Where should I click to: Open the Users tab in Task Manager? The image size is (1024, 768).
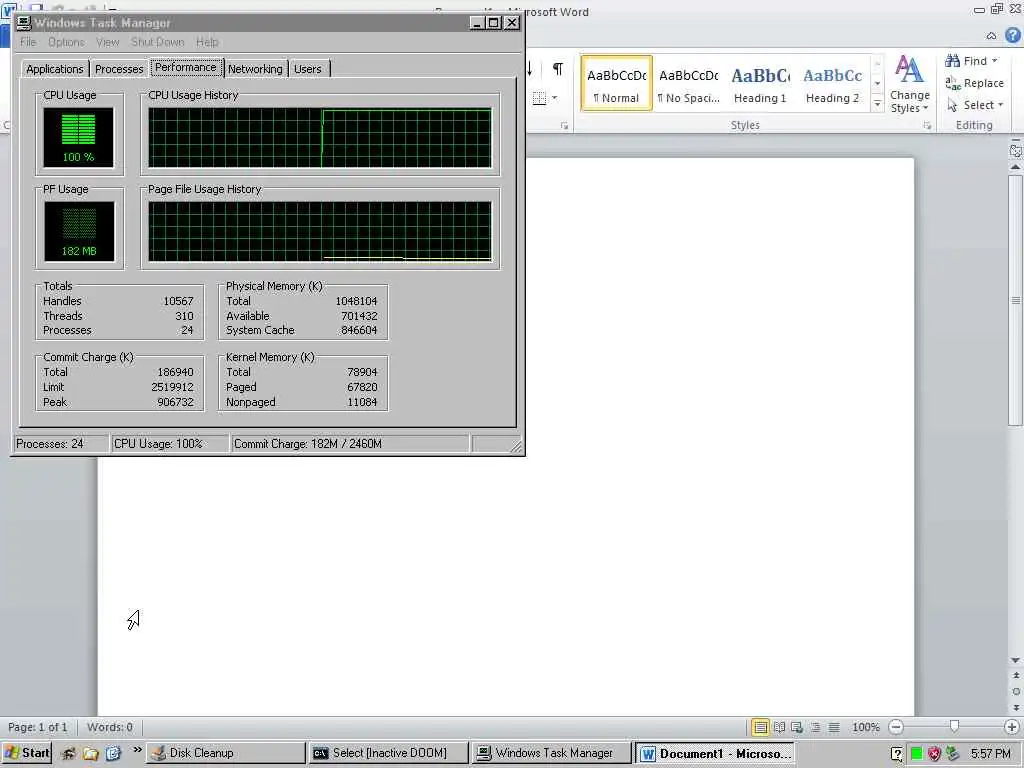coord(308,69)
